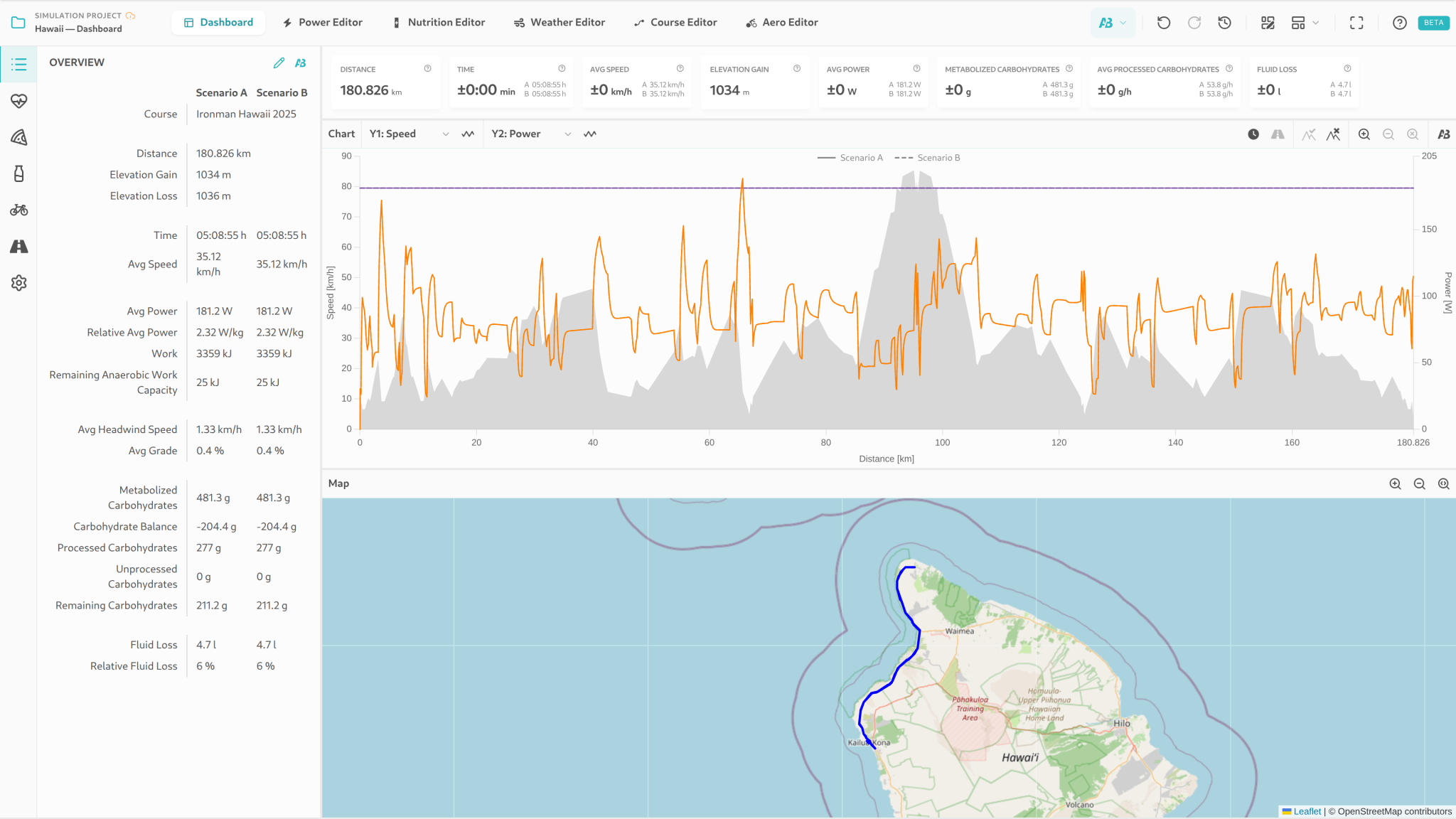
Task: Enter fullscreen mode with the fullscreen icon
Action: click(1356, 23)
